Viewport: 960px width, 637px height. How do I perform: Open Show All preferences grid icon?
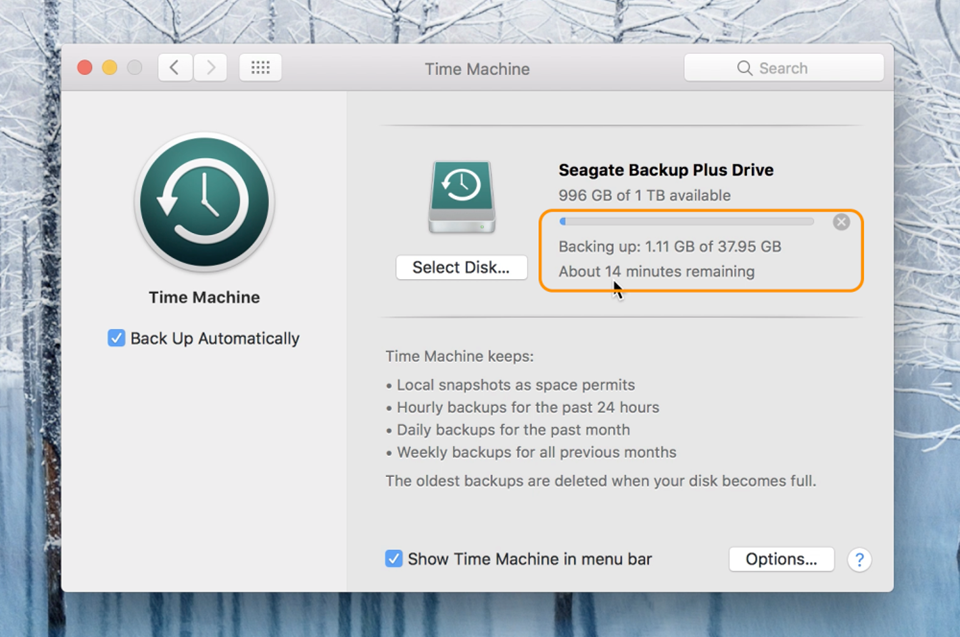(x=260, y=67)
